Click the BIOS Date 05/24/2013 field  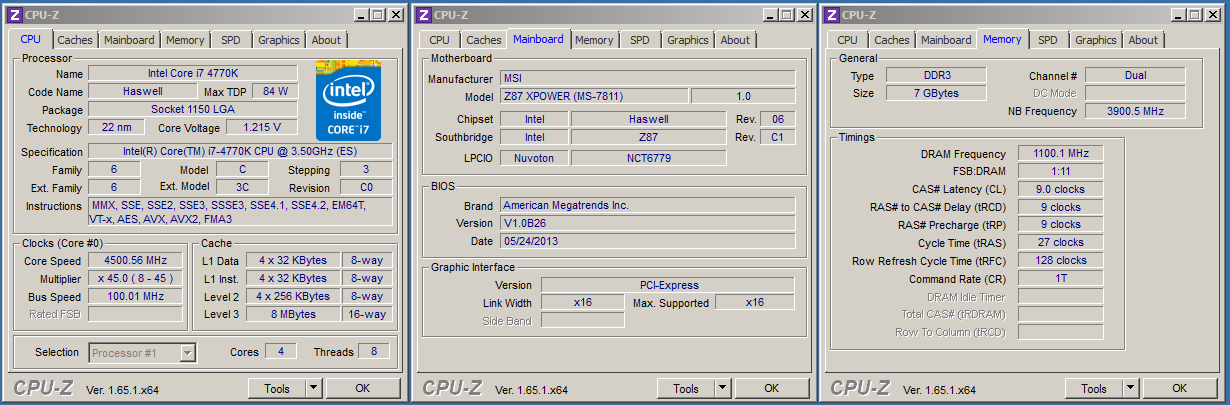647,241
